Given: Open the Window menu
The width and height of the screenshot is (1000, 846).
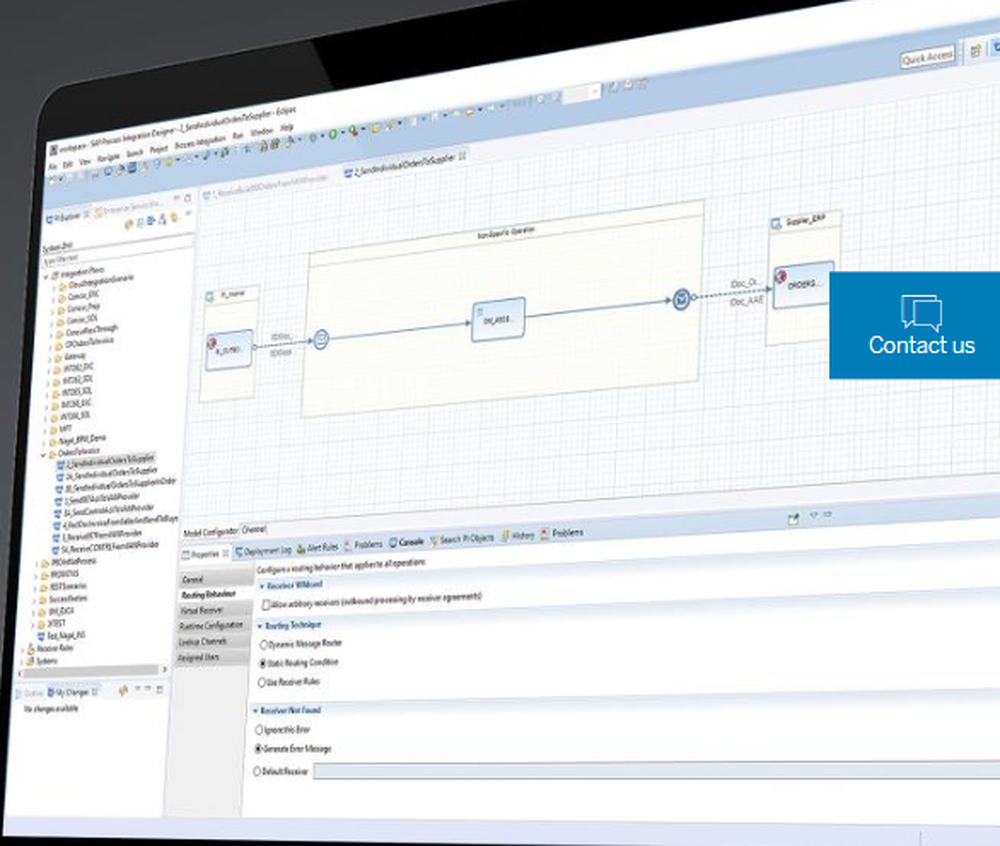Looking at the screenshot, I should (261, 131).
